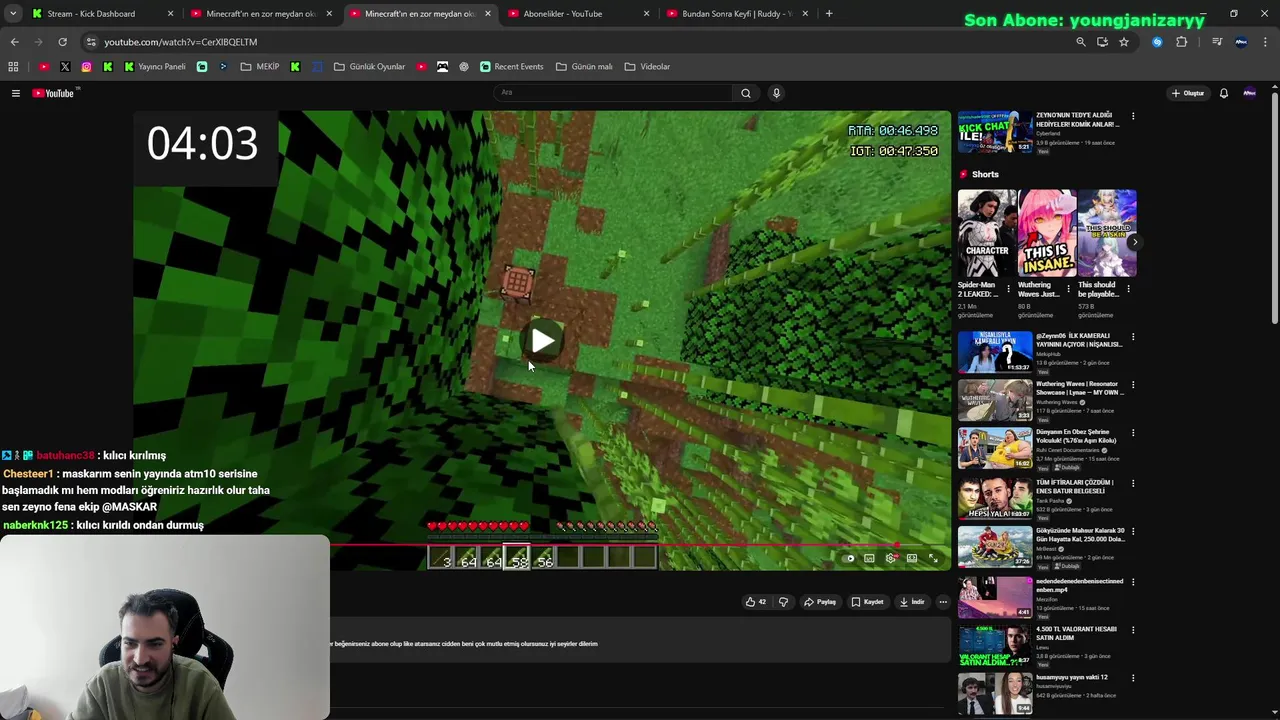Click the Kaydet save button
The width and height of the screenshot is (1280, 720).
pos(867,602)
